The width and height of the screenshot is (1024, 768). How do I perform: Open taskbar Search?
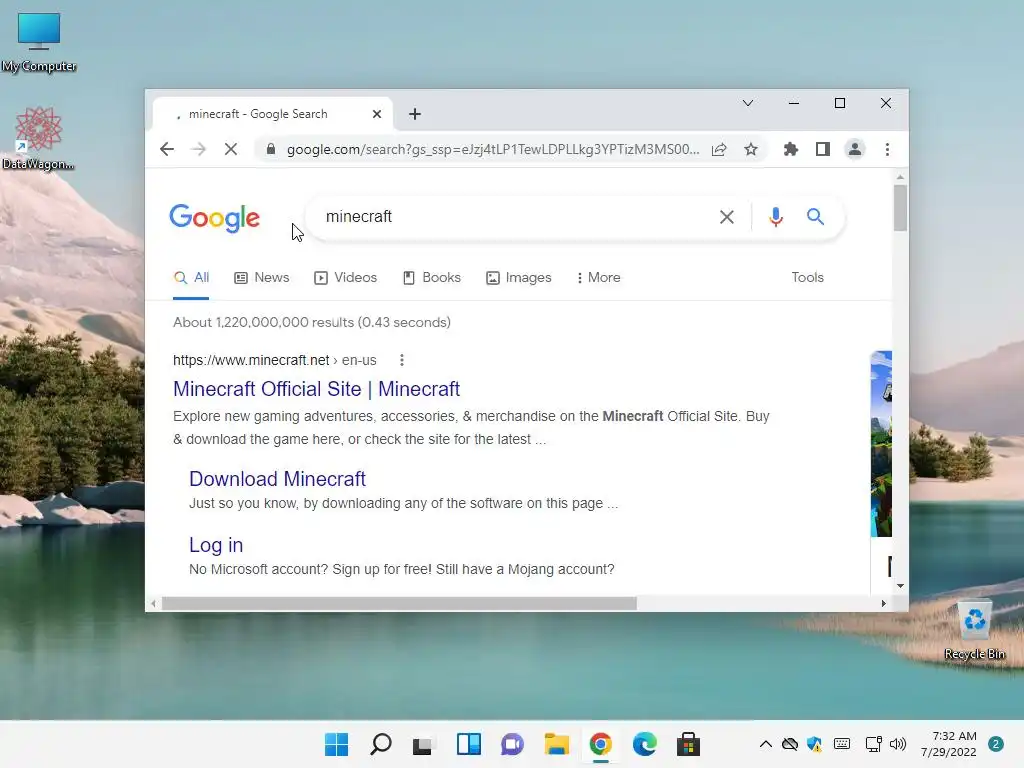coord(381,744)
